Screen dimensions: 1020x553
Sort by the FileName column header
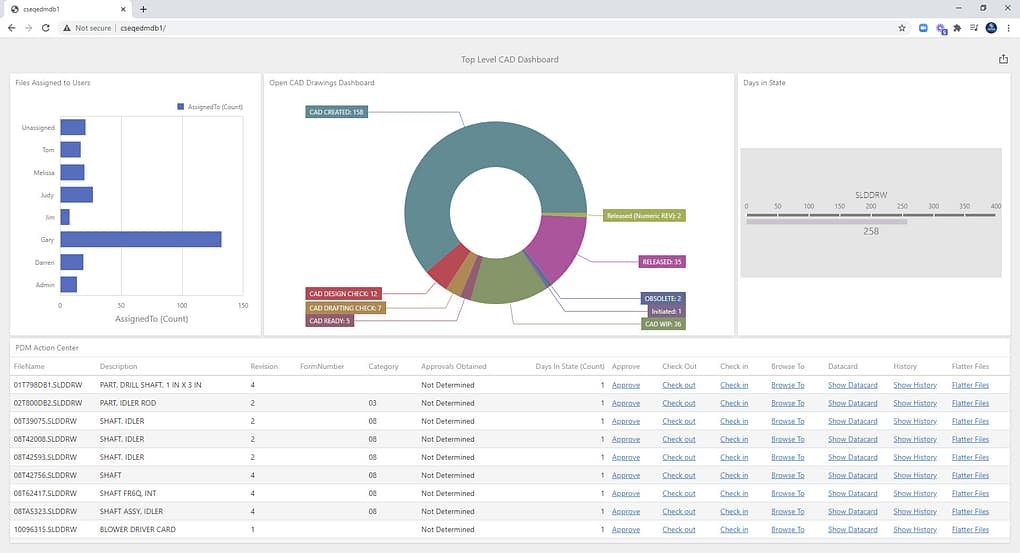coord(29,366)
